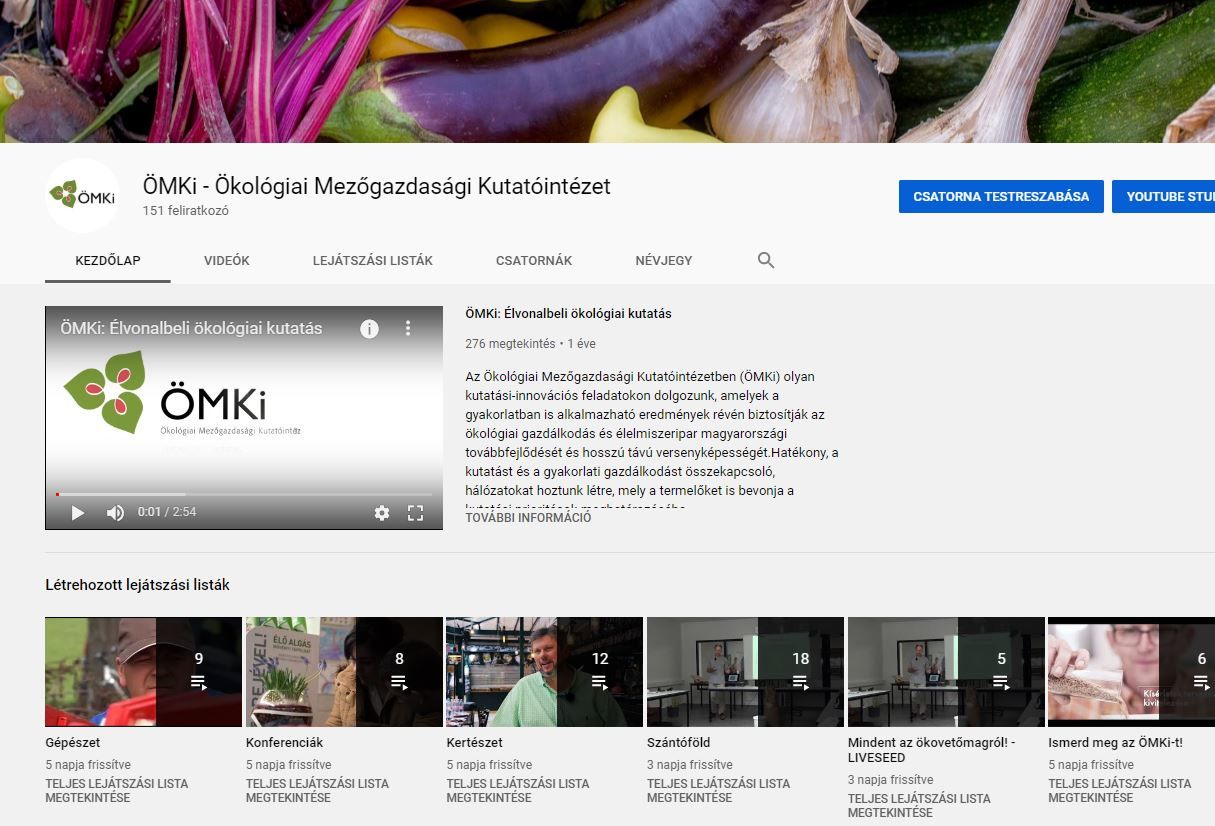The height and width of the screenshot is (826, 1215).
Task: Click the featured video title link
Action: point(568,314)
